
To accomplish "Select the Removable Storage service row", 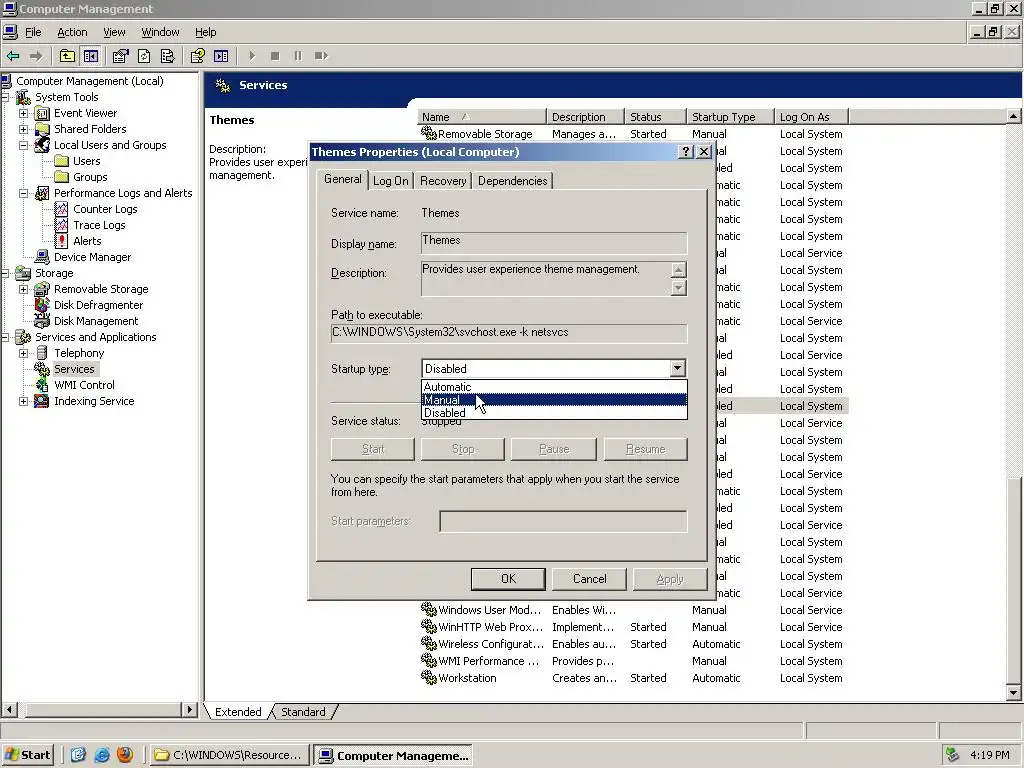I will pos(634,134).
